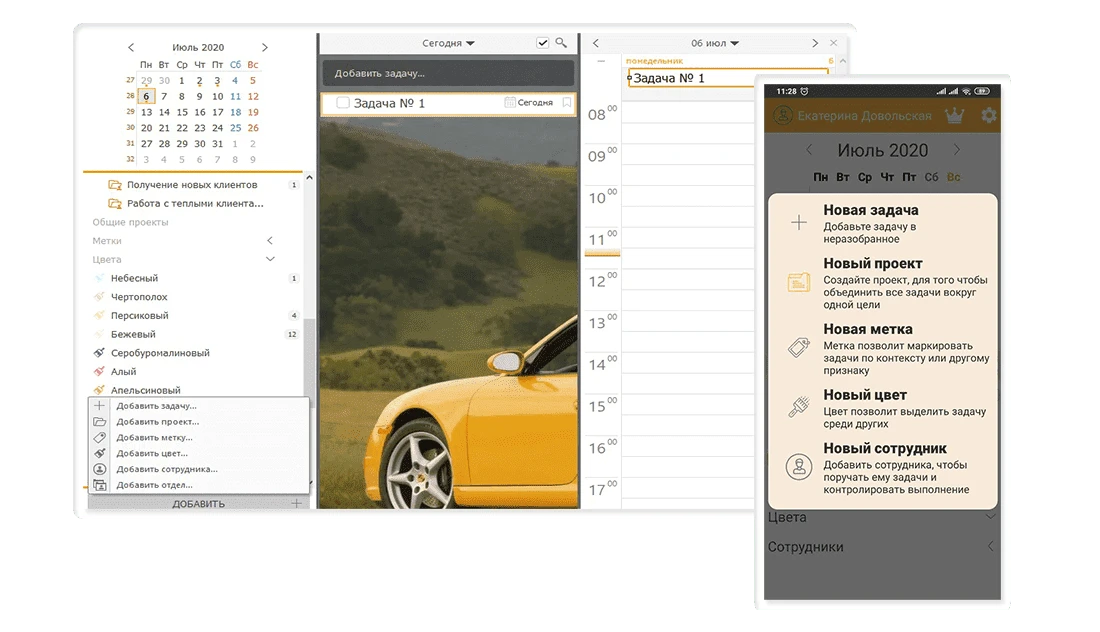Select the Алый color filter
Screen dimensions: 1100x632
point(124,371)
